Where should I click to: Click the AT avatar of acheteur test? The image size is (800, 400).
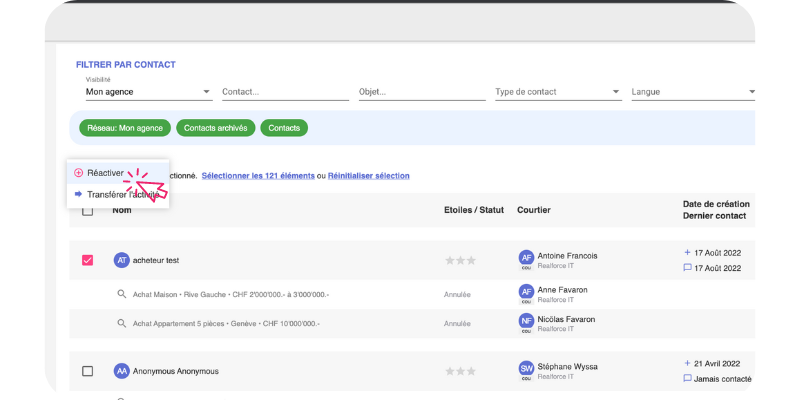[121, 260]
